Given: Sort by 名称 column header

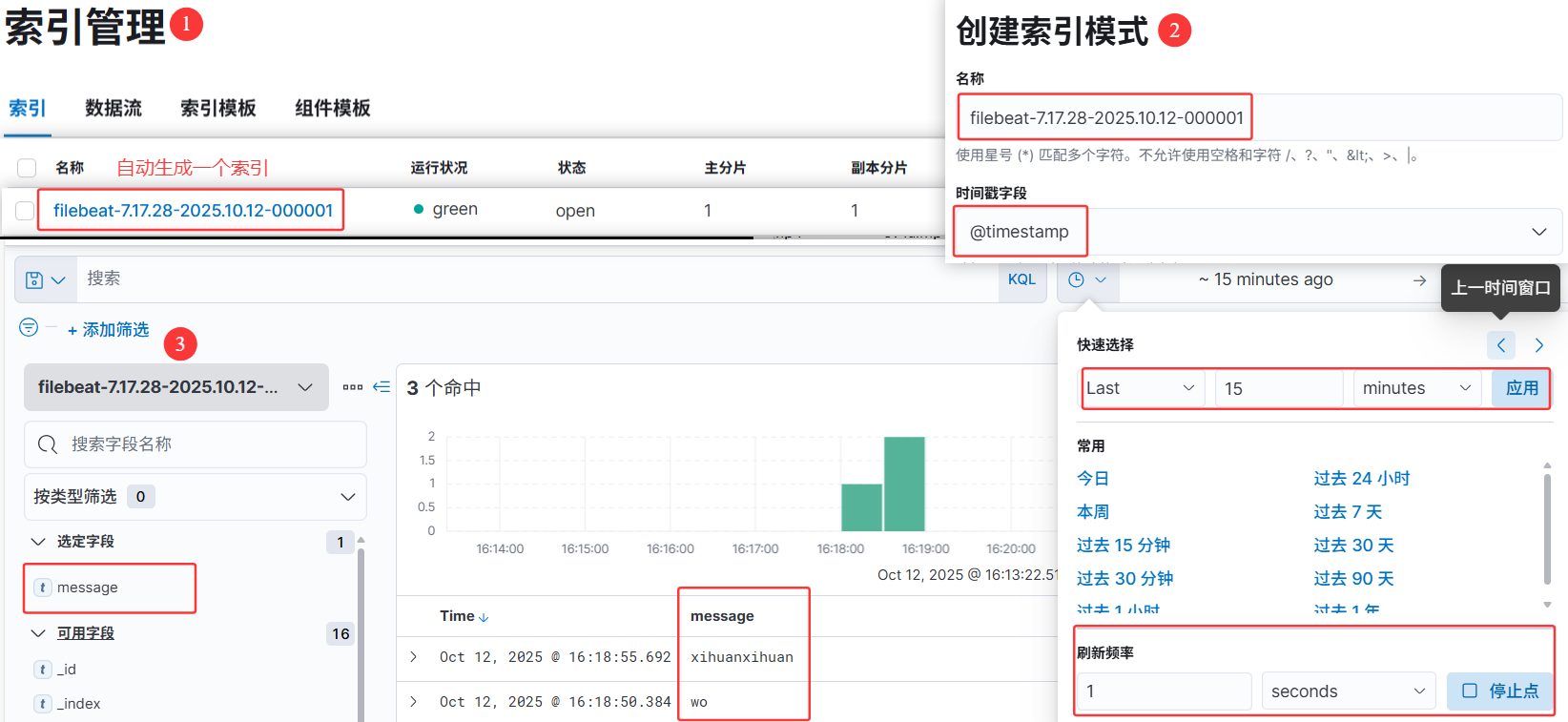Looking at the screenshot, I should pos(70,168).
